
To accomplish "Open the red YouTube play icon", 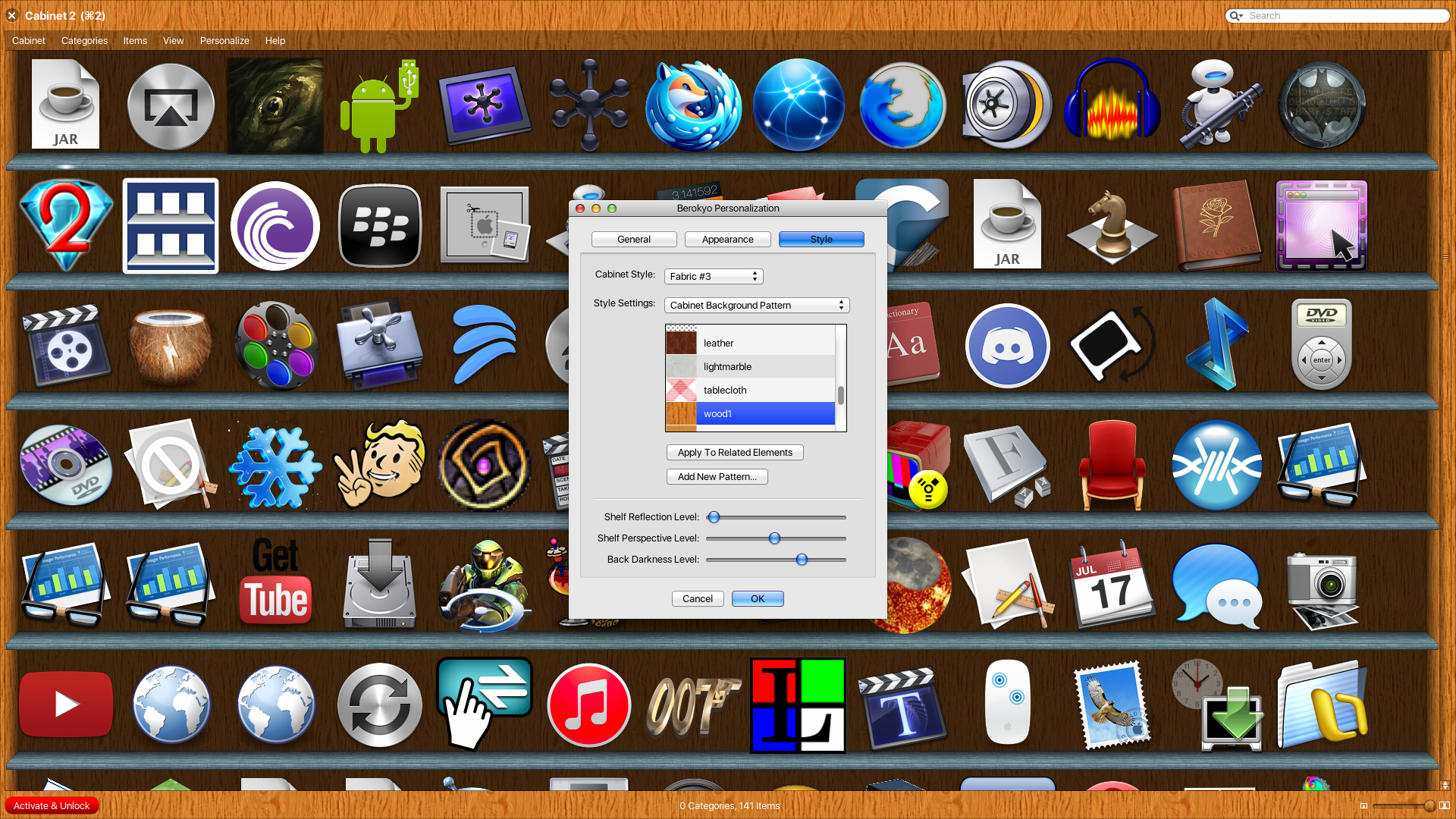I will tap(66, 704).
